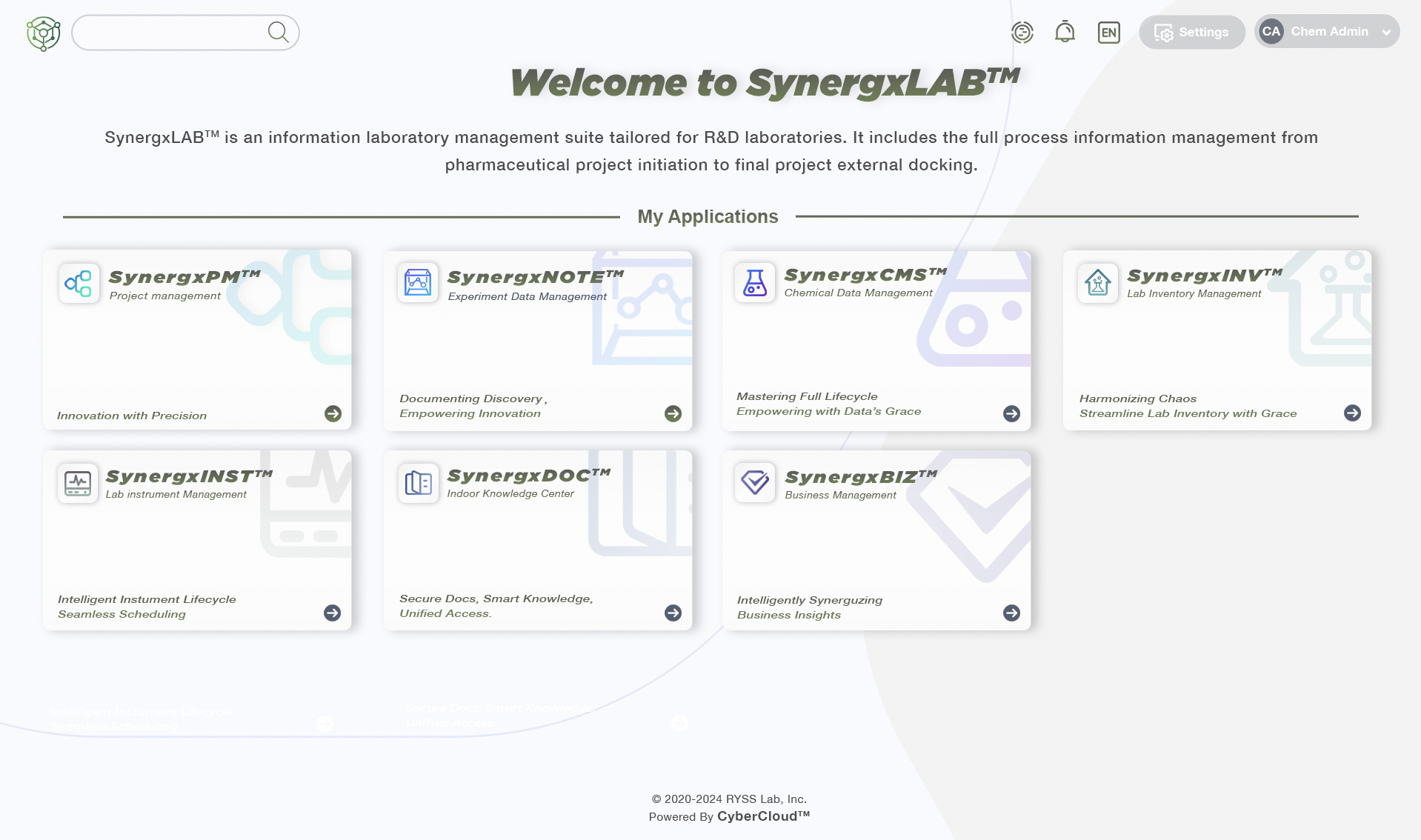Viewport: 1421px width, 840px height.
Task: Click 'Innovation with Precision' tagline
Action: point(132,416)
